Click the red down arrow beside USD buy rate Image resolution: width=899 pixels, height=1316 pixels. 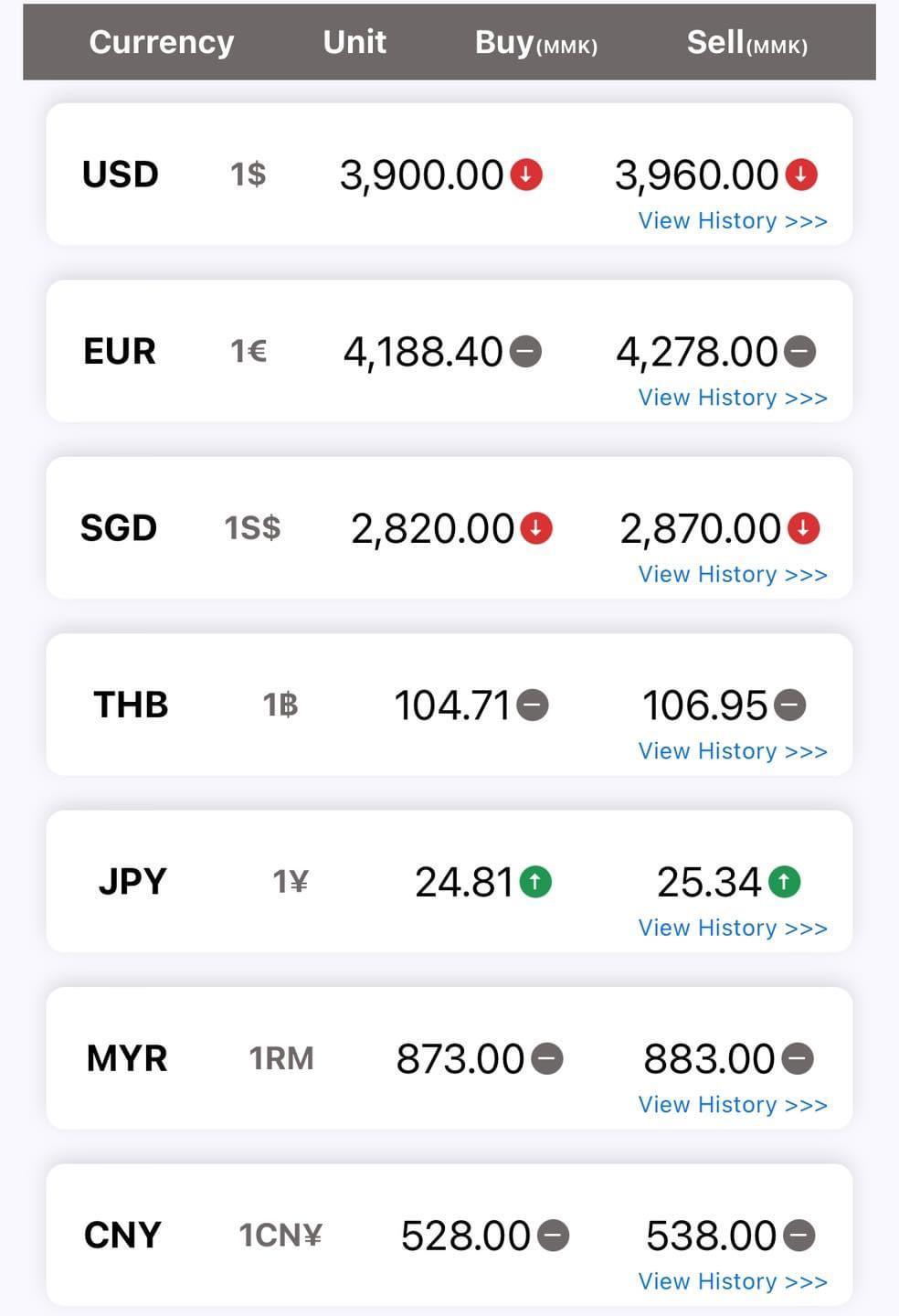click(x=526, y=174)
